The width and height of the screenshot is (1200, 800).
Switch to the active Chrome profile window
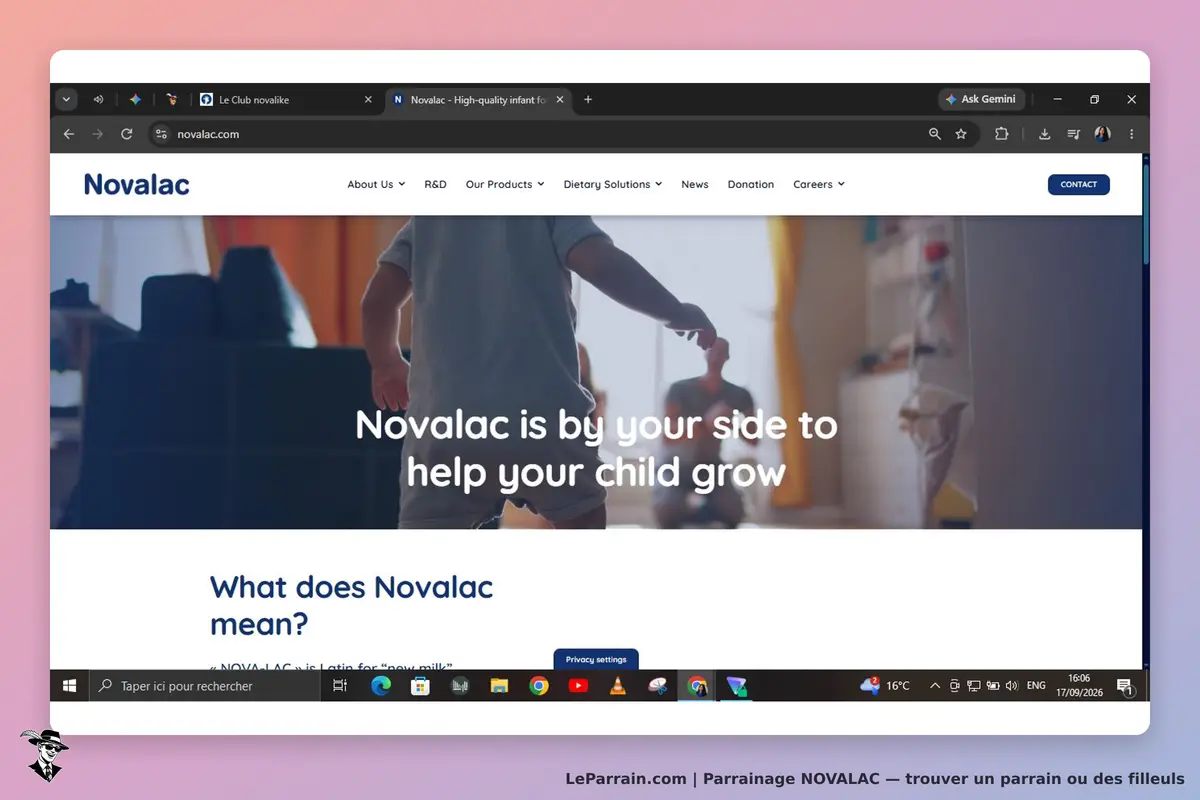click(x=697, y=686)
